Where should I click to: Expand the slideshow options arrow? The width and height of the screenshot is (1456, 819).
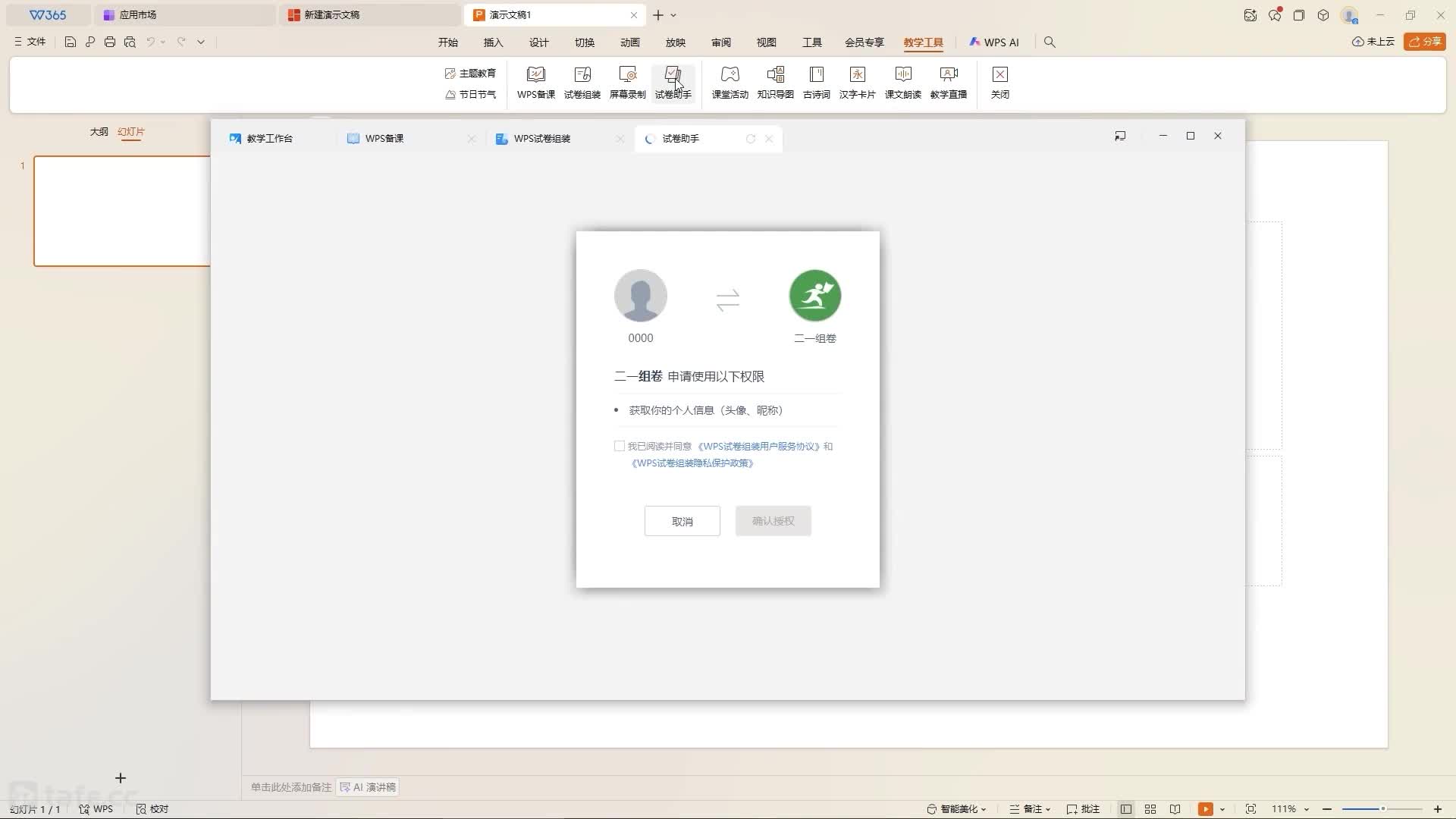[x=1222, y=809]
